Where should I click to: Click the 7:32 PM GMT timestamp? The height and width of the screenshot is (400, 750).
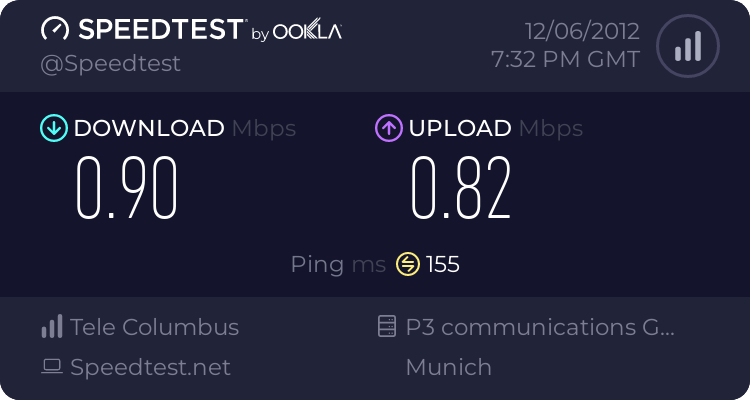pos(565,59)
